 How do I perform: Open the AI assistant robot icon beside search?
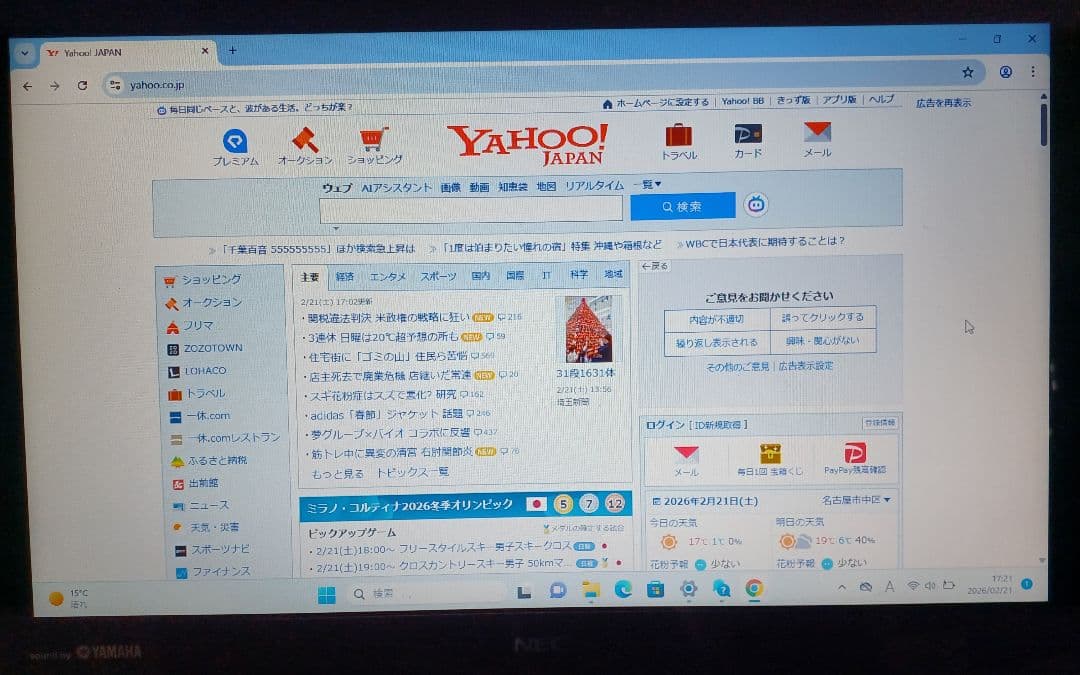(756, 205)
